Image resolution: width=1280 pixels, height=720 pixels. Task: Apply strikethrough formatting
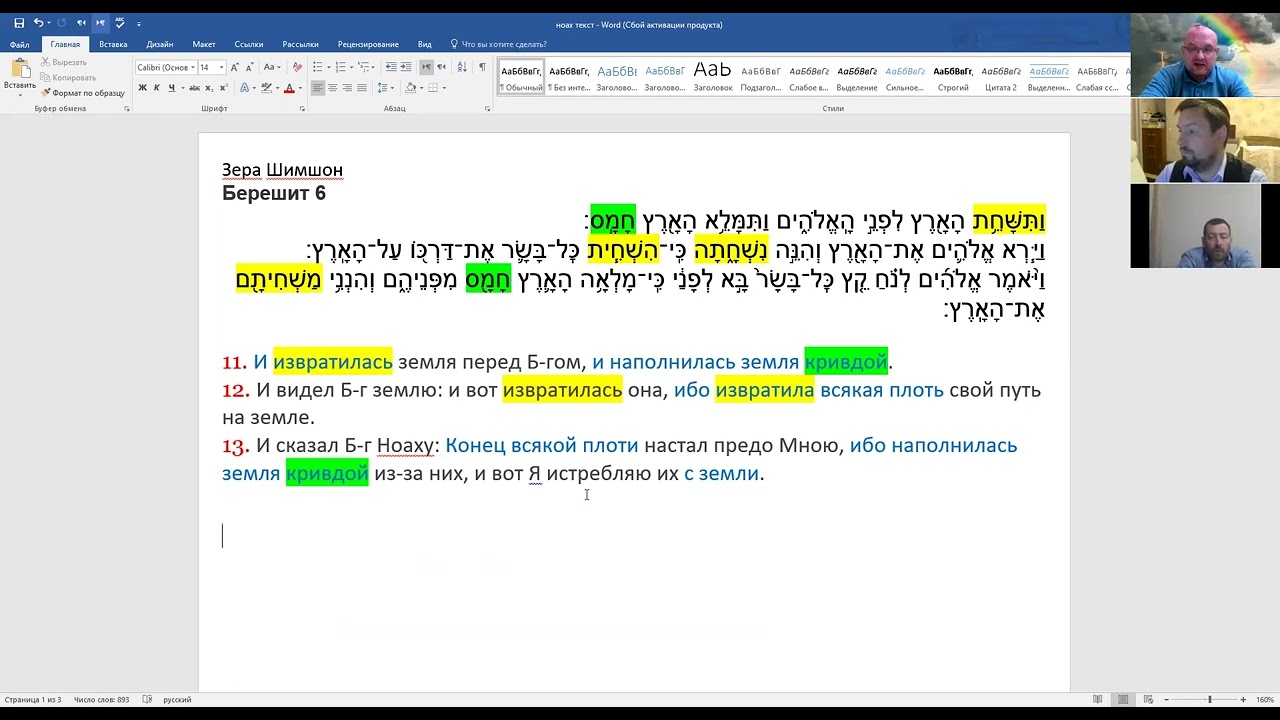(x=194, y=88)
